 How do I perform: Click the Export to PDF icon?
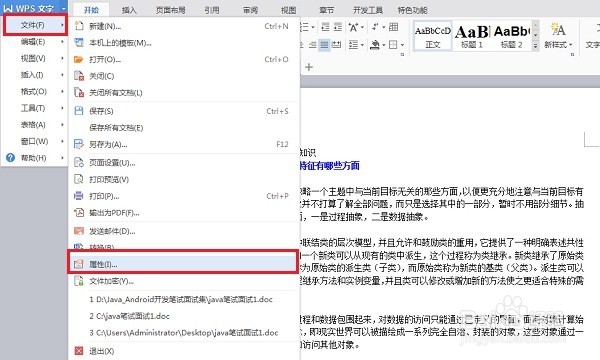click(79, 212)
